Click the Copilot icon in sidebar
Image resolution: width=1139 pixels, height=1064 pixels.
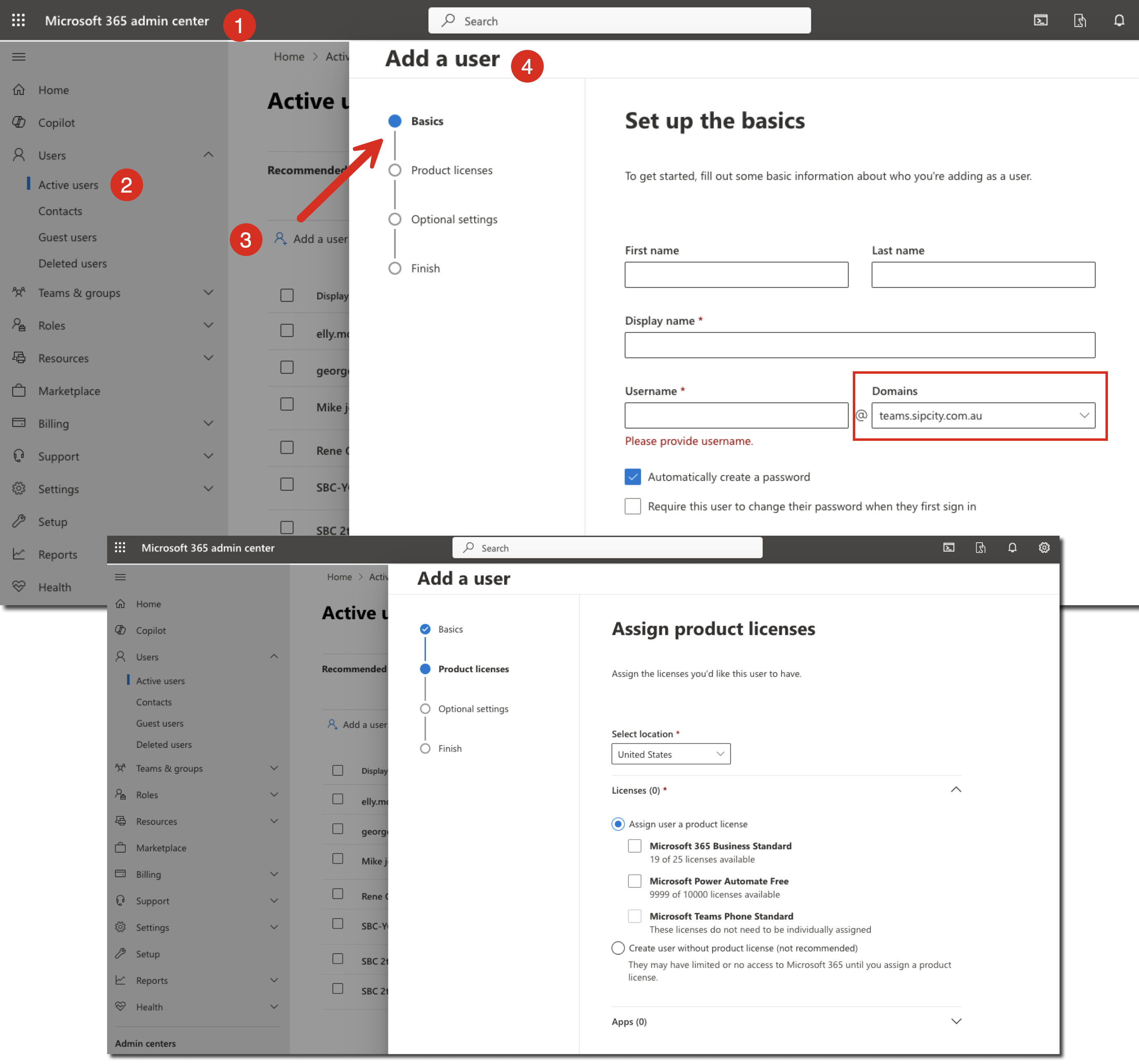(x=19, y=123)
